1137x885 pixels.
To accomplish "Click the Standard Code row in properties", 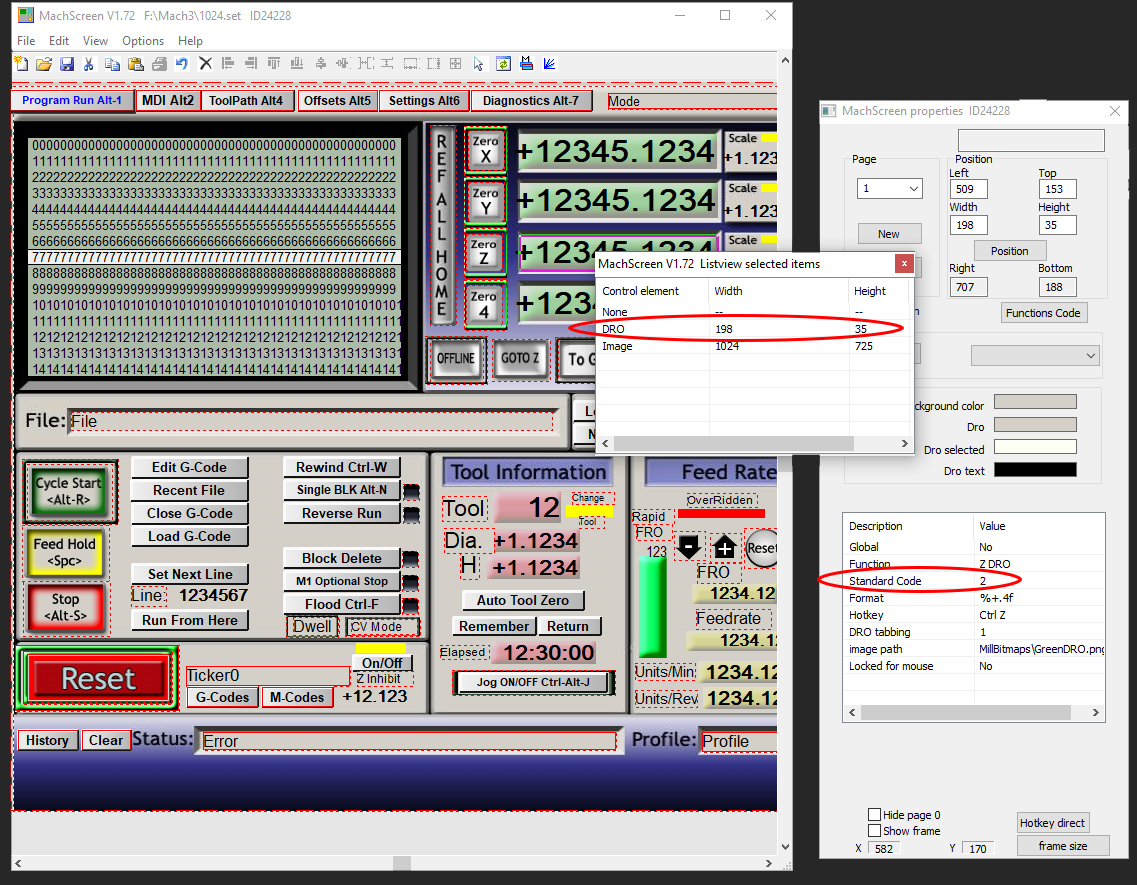I will click(x=974, y=581).
